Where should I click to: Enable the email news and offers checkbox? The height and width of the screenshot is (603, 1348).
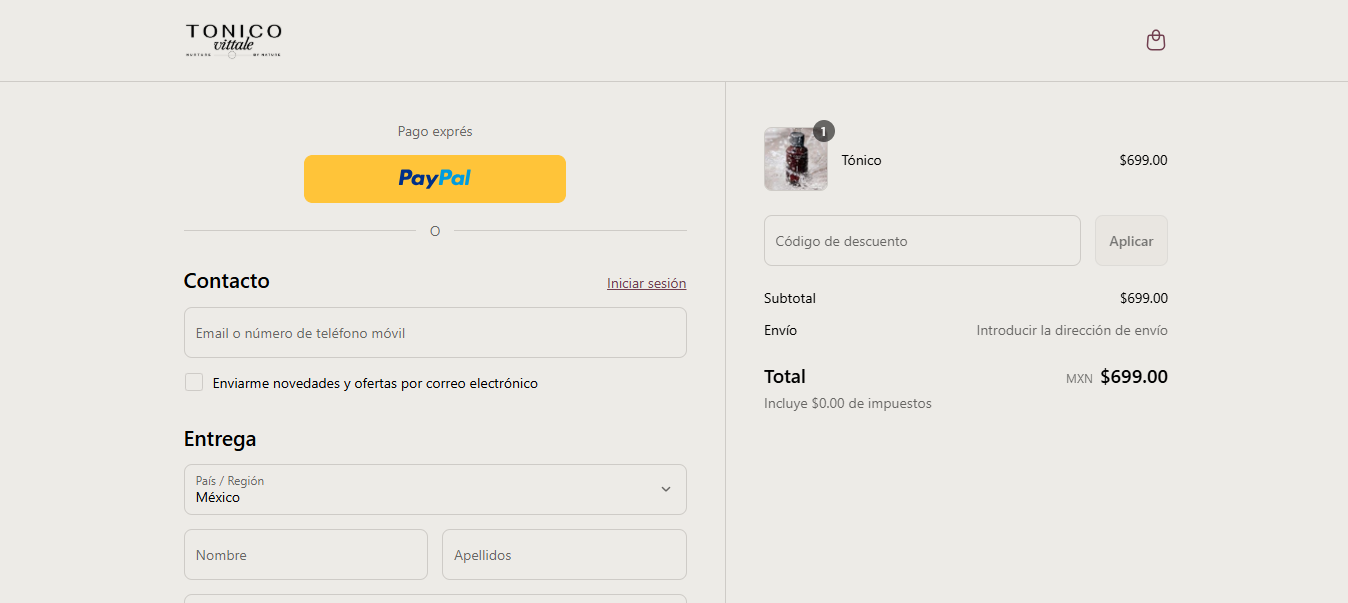pyautogui.click(x=194, y=382)
